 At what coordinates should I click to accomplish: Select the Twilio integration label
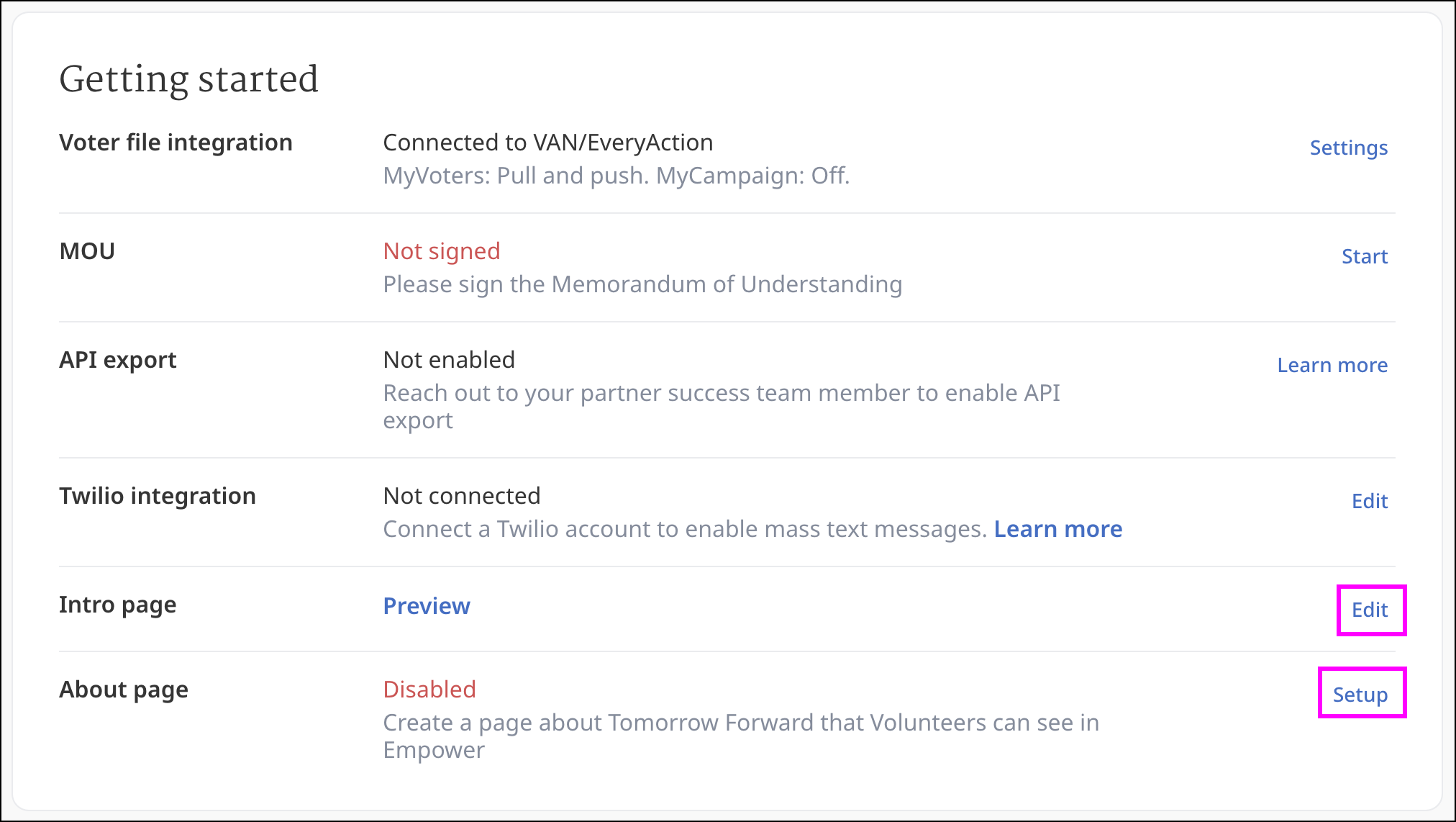pos(158,496)
